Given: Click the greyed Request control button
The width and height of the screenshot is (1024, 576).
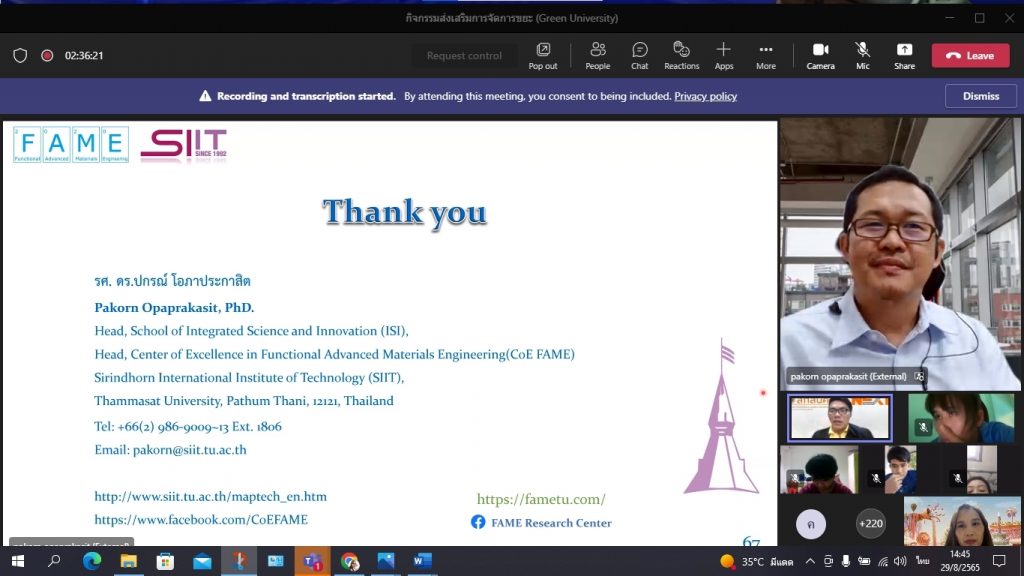Looking at the screenshot, I should (x=464, y=56).
